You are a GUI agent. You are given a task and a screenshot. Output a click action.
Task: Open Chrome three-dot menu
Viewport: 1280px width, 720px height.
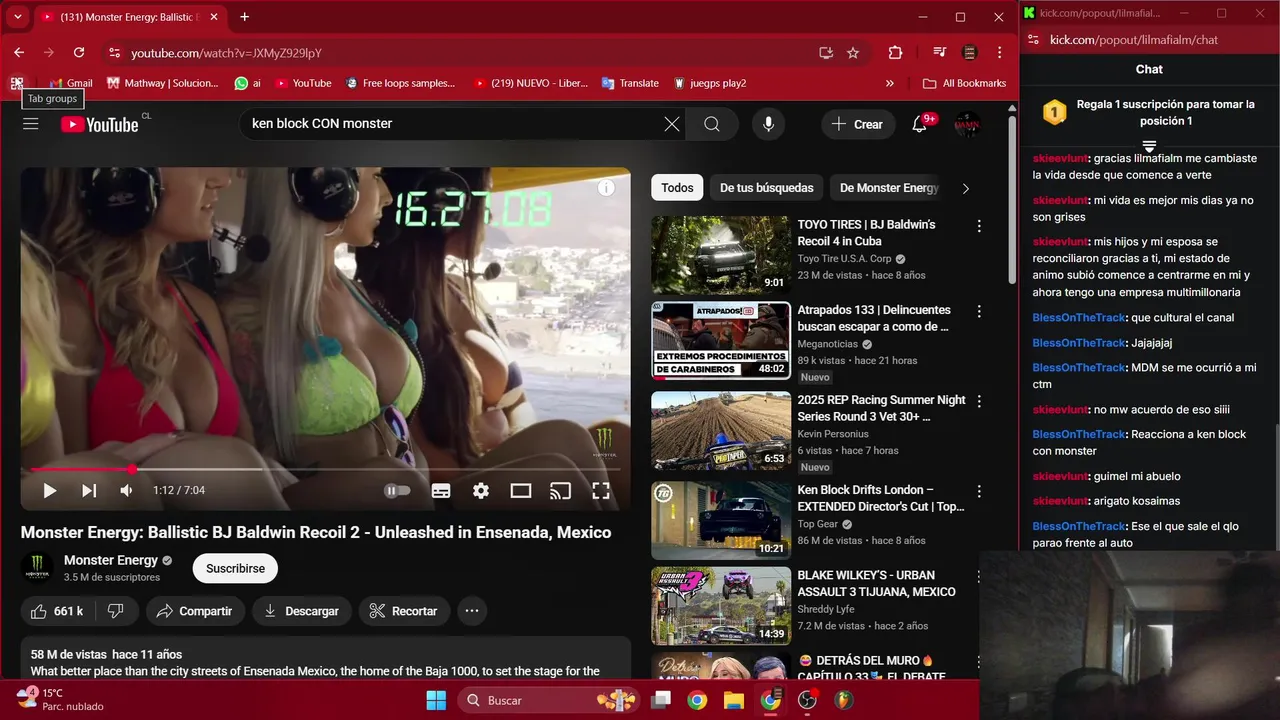coord(999,53)
